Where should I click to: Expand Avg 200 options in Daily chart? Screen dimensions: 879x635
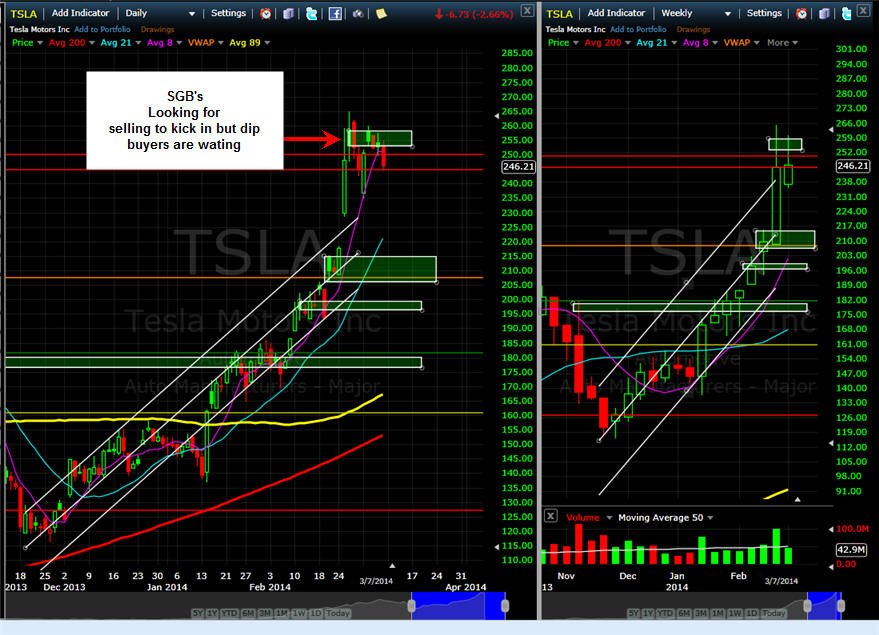91,43
